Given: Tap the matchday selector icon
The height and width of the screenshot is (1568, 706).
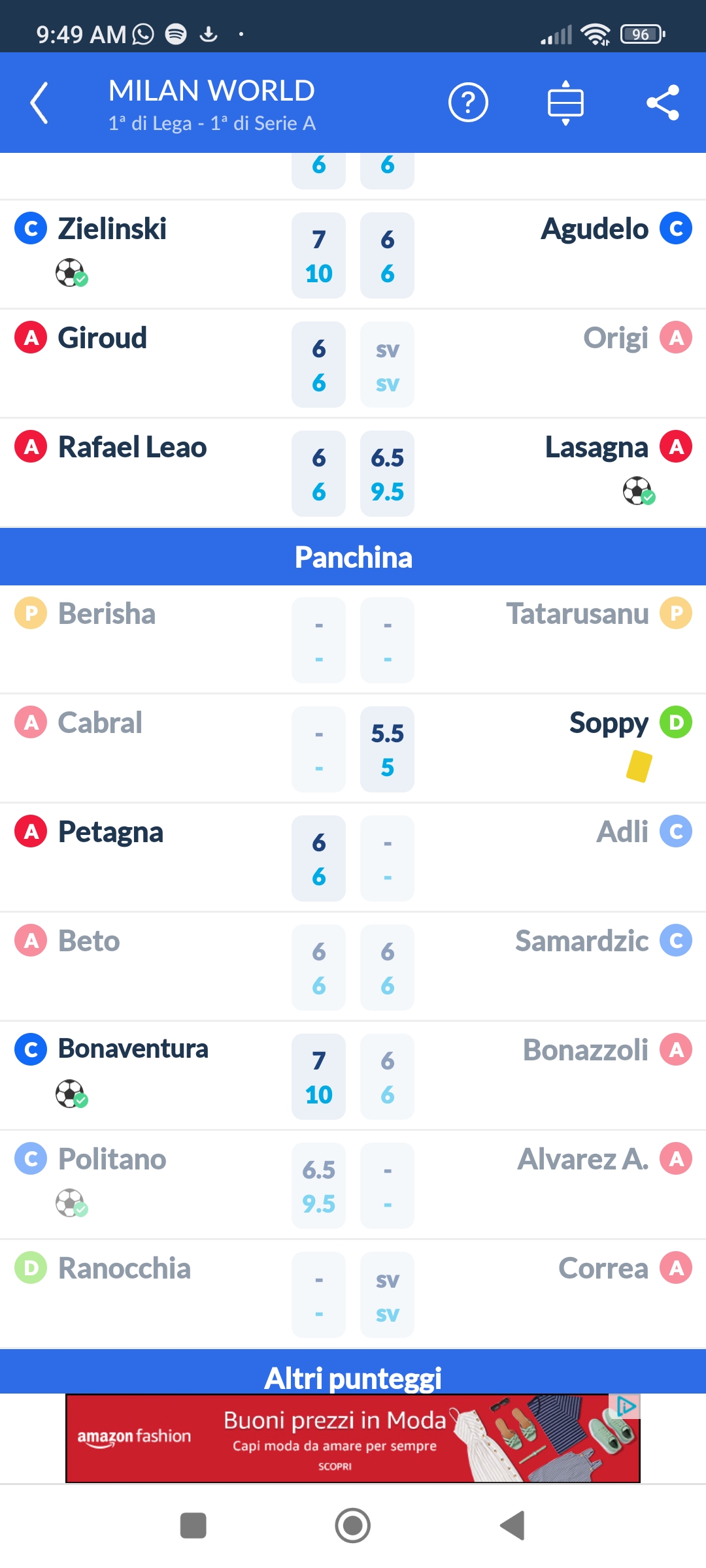Looking at the screenshot, I should pyautogui.click(x=565, y=103).
